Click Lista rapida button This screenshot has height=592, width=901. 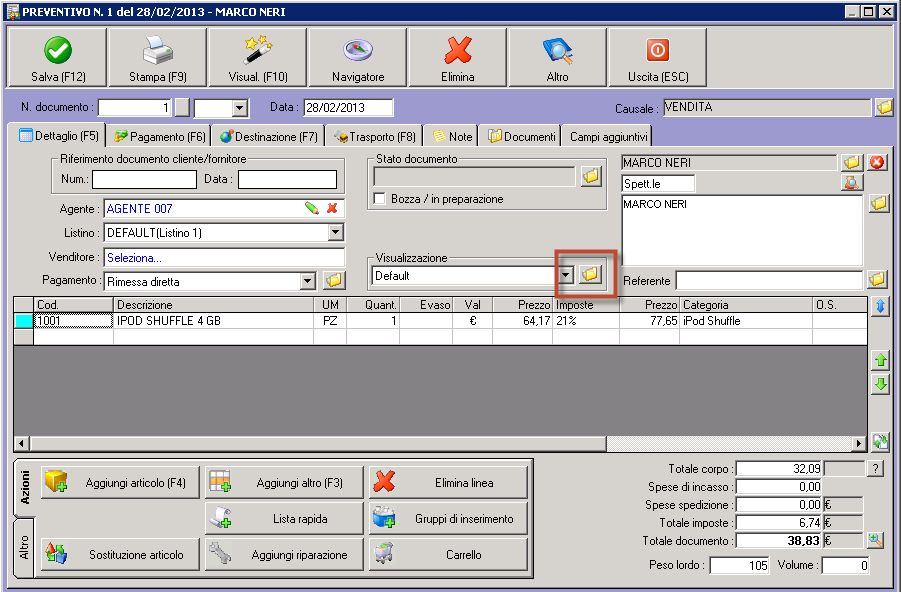[x=284, y=518]
